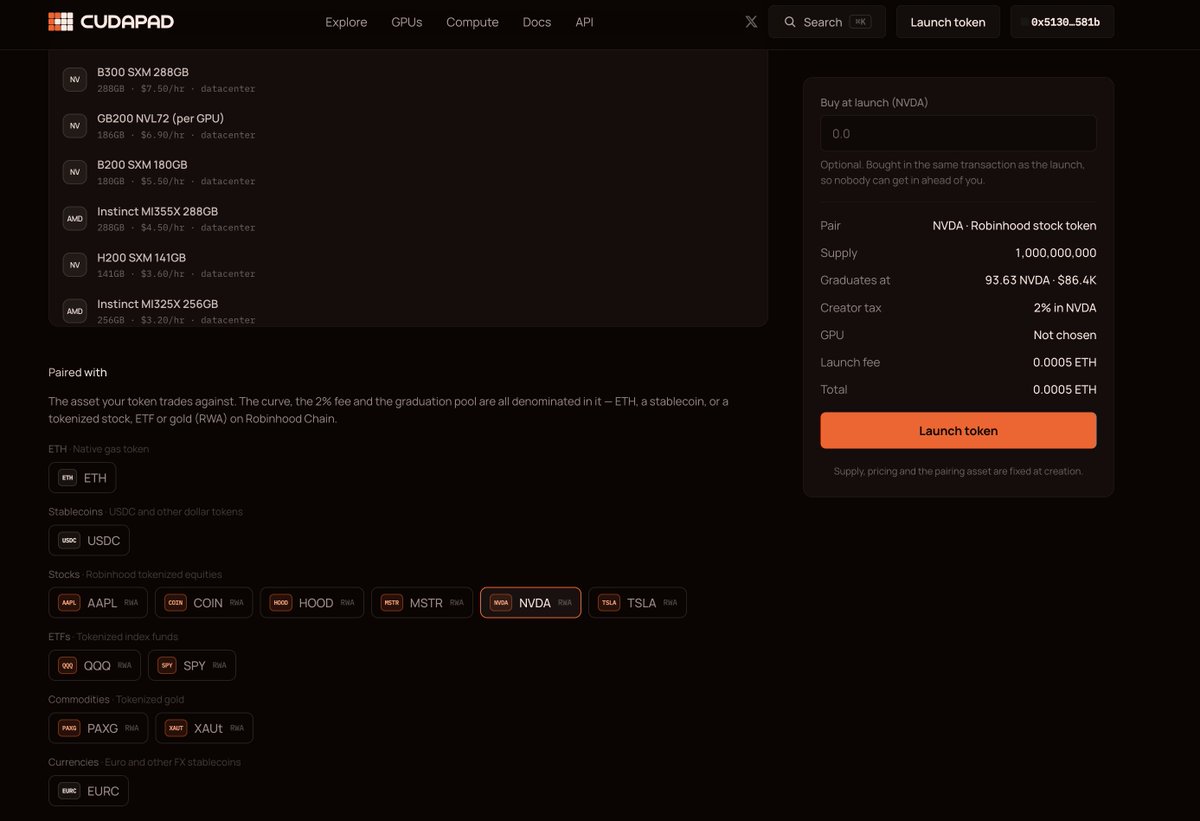Go to the Compute nav item
The width and height of the screenshot is (1200, 821).
(472, 22)
